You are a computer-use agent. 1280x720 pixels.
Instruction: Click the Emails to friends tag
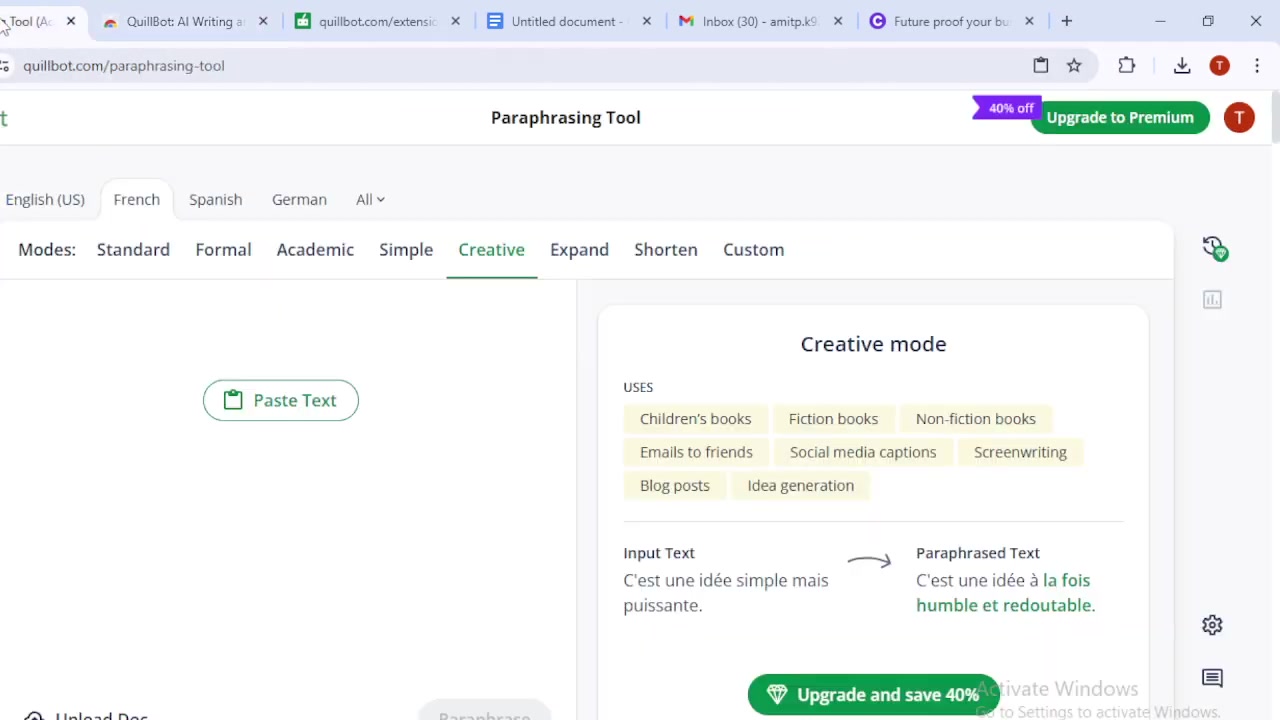[696, 452]
